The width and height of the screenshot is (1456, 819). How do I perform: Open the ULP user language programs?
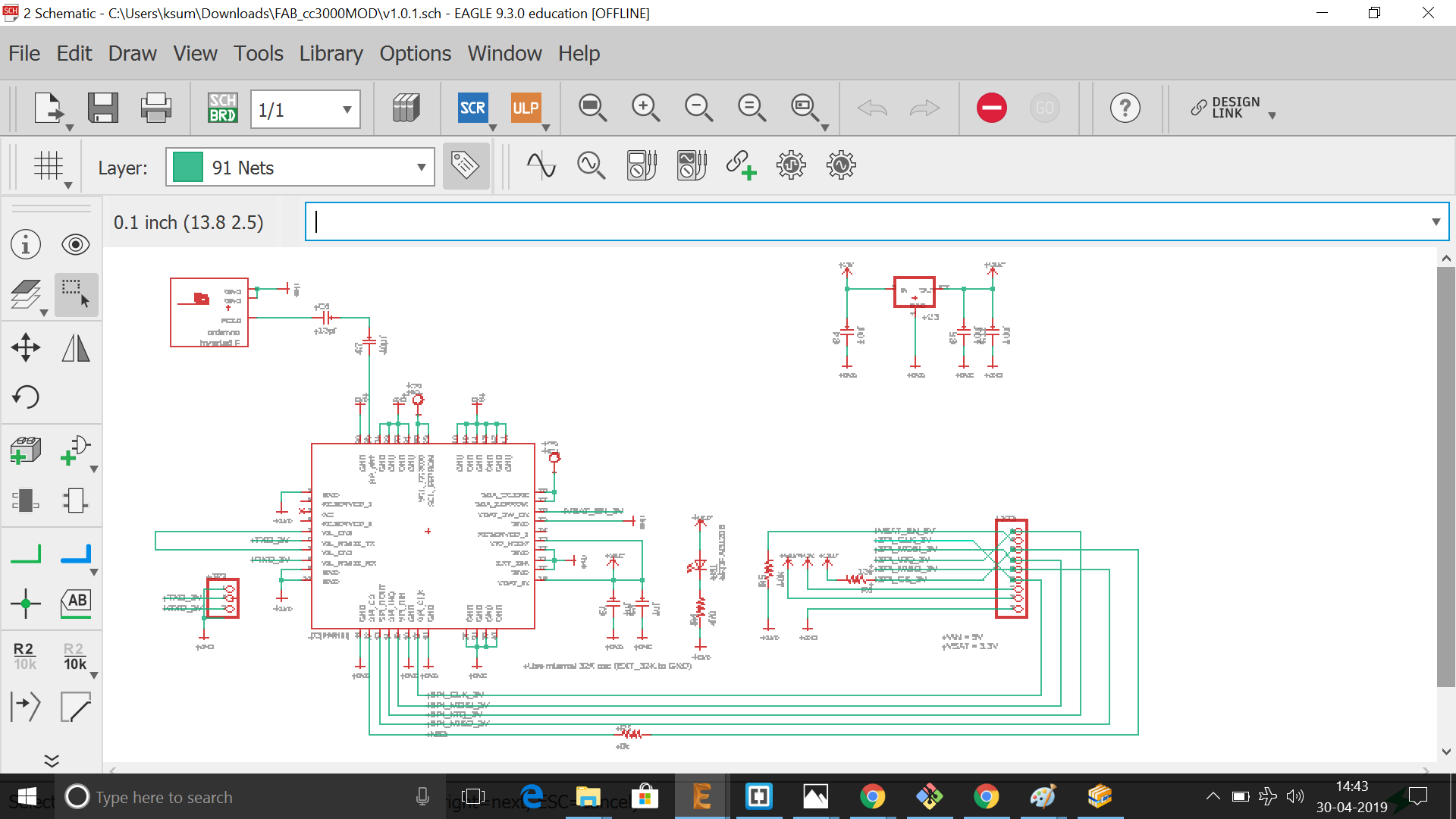(x=526, y=108)
